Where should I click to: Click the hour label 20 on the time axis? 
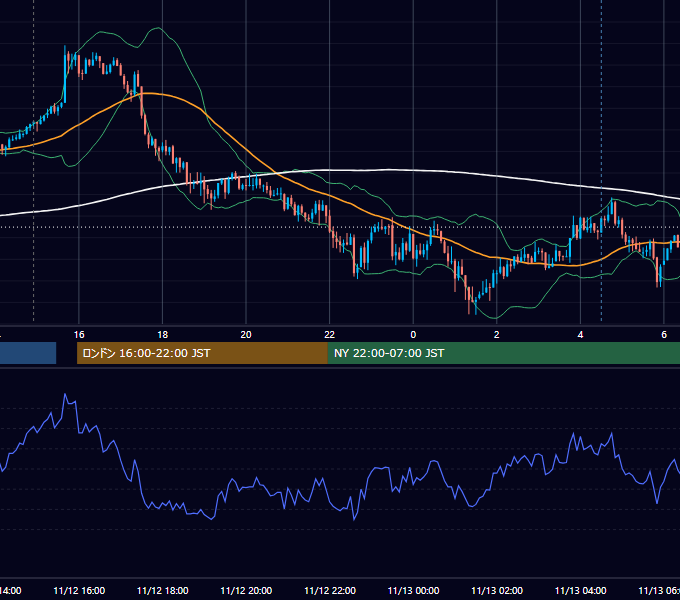246,335
